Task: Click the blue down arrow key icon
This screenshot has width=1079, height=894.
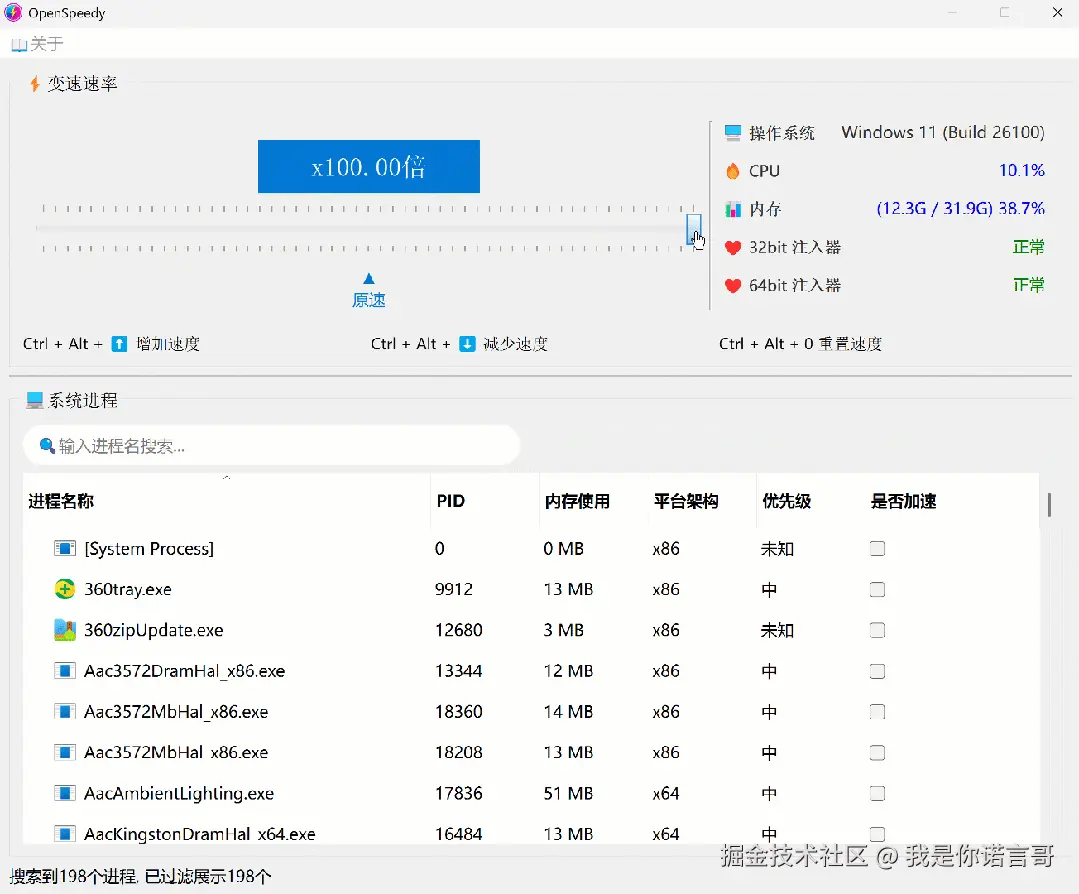Action: [x=467, y=343]
